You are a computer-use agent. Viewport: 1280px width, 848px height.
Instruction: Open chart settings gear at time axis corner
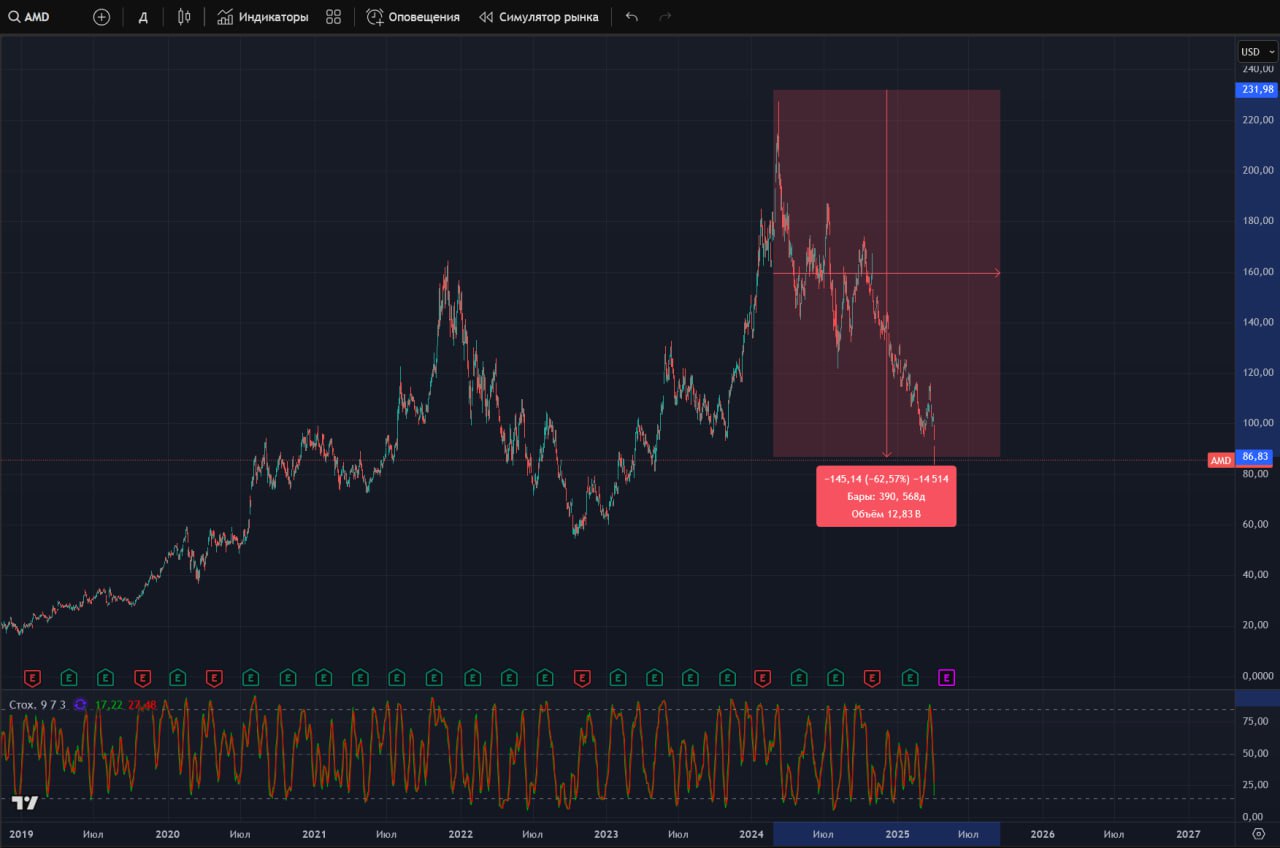(x=1258, y=834)
